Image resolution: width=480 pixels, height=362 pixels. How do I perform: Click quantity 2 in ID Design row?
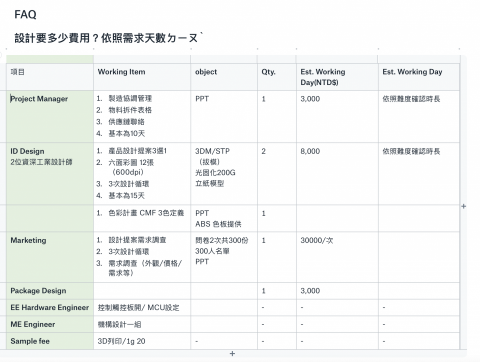263,151
